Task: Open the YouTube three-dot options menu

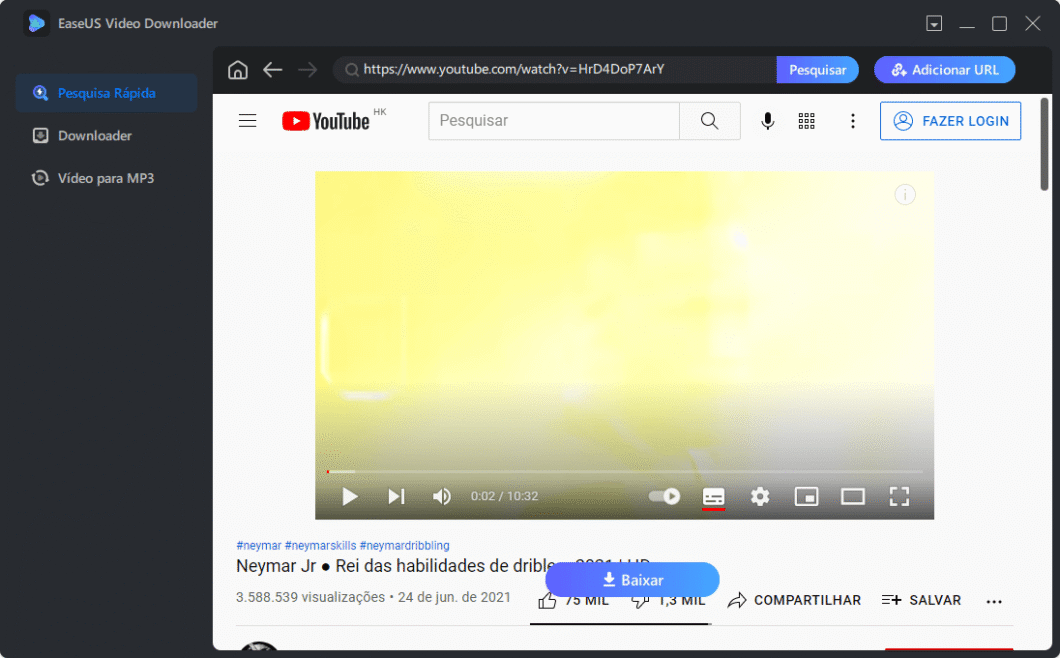Action: point(853,120)
